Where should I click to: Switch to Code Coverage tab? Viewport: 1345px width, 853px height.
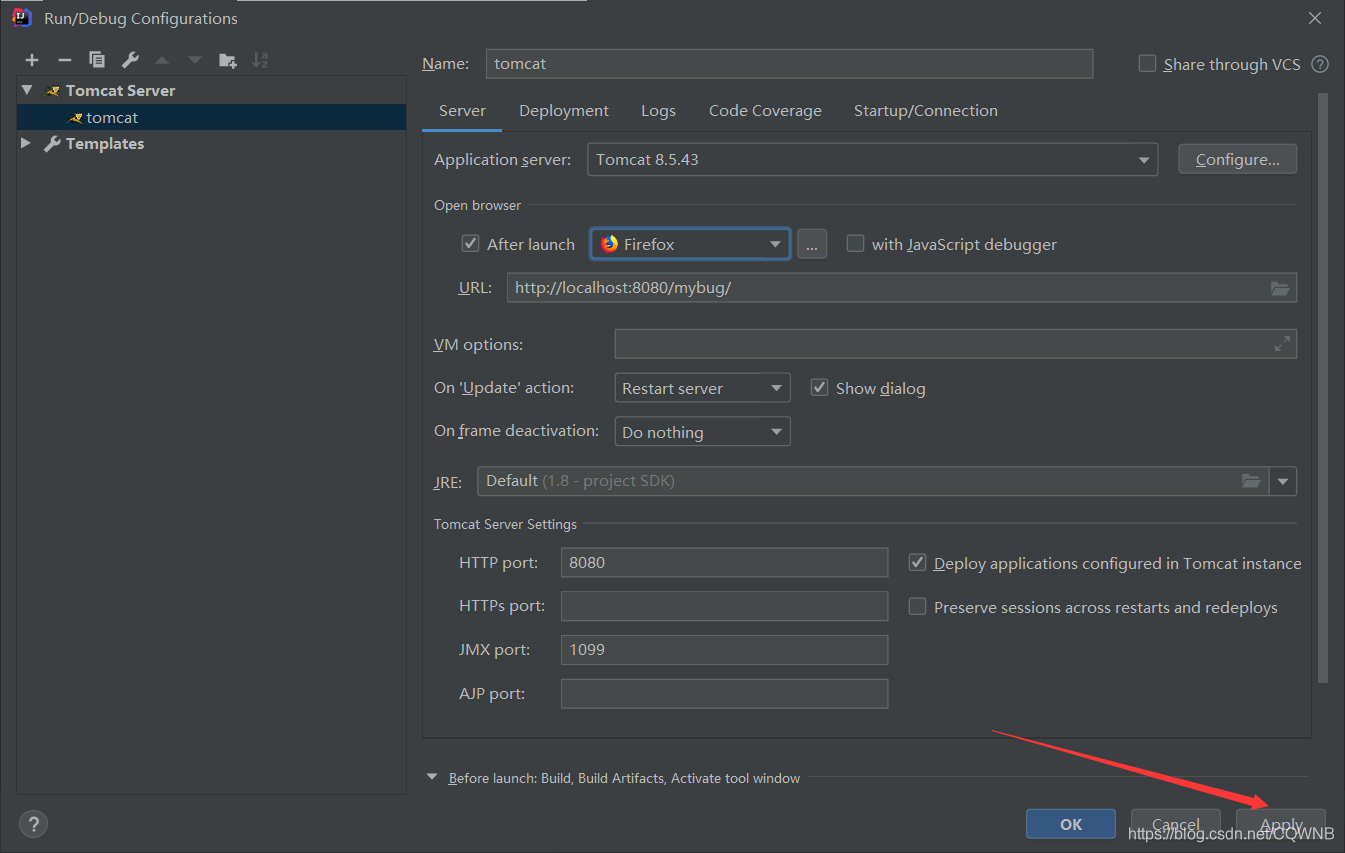coord(765,111)
